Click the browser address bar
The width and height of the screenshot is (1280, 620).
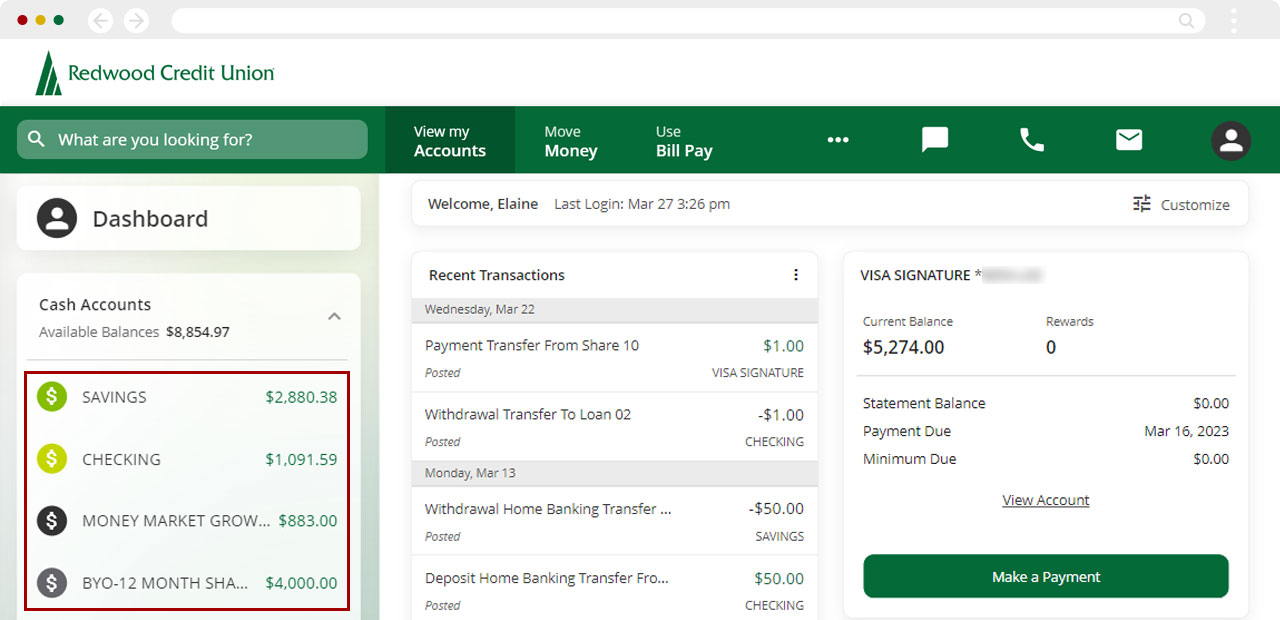688,20
